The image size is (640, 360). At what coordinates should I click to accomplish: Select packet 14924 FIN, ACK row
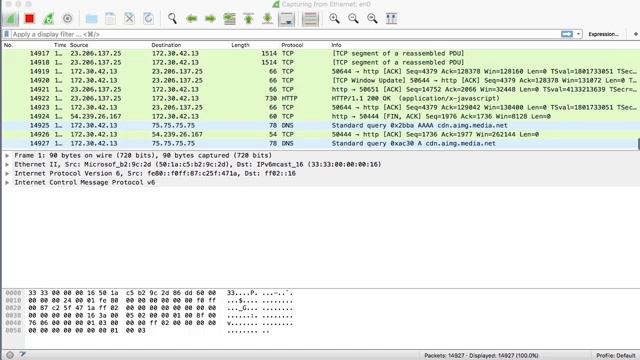[x=320, y=116]
